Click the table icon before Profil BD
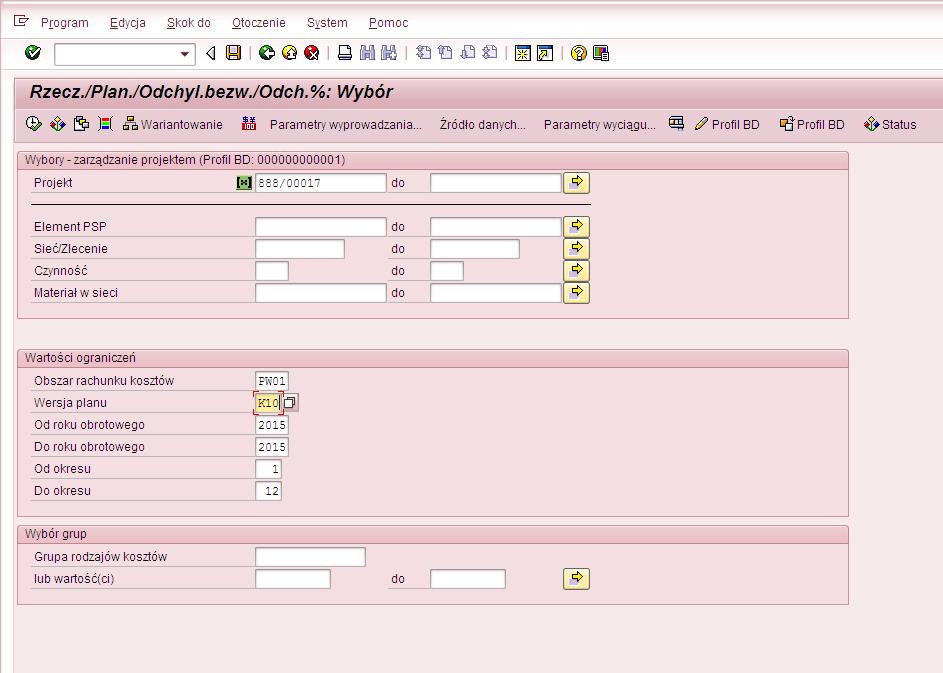The image size is (943, 673). point(676,123)
